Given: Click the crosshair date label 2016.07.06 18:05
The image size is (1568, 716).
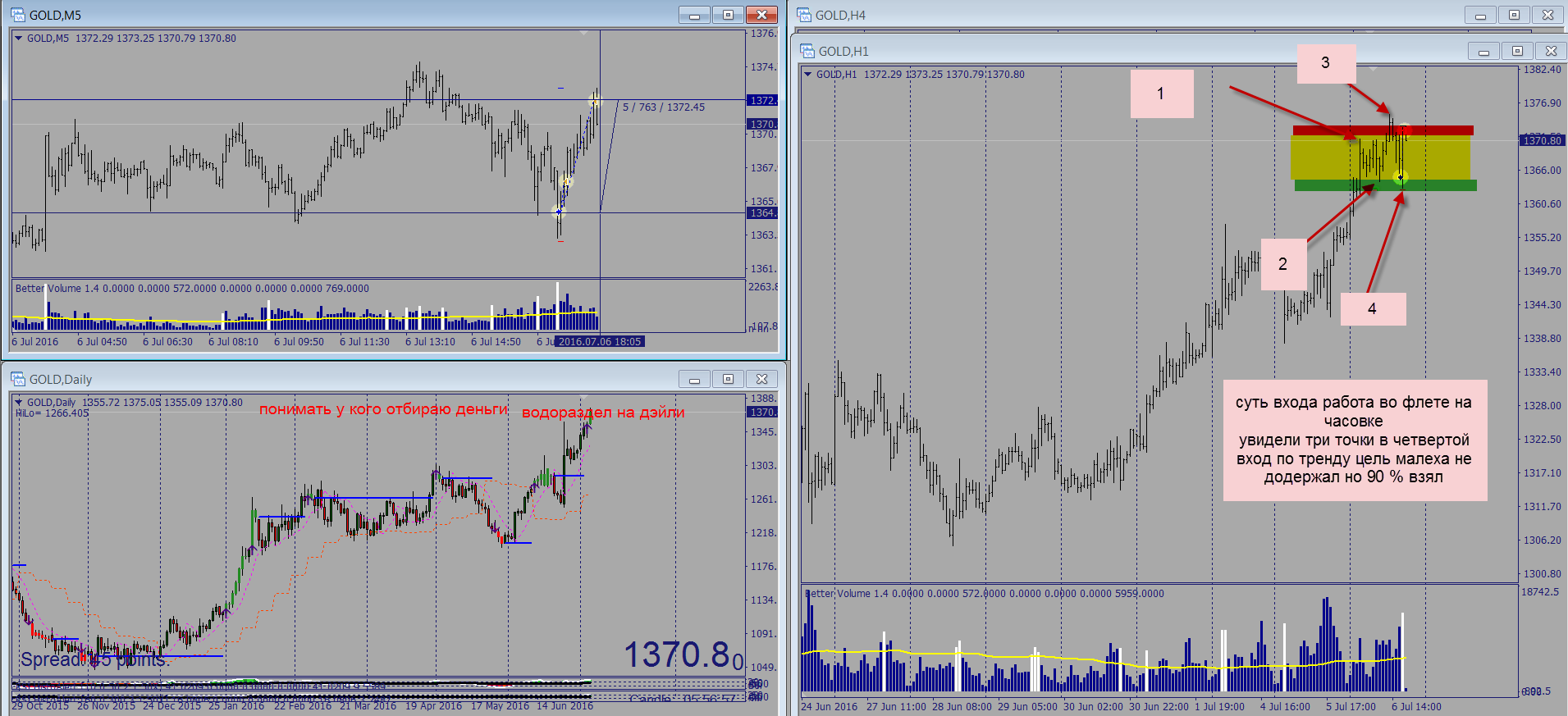Looking at the screenshot, I should pos(600,342).
